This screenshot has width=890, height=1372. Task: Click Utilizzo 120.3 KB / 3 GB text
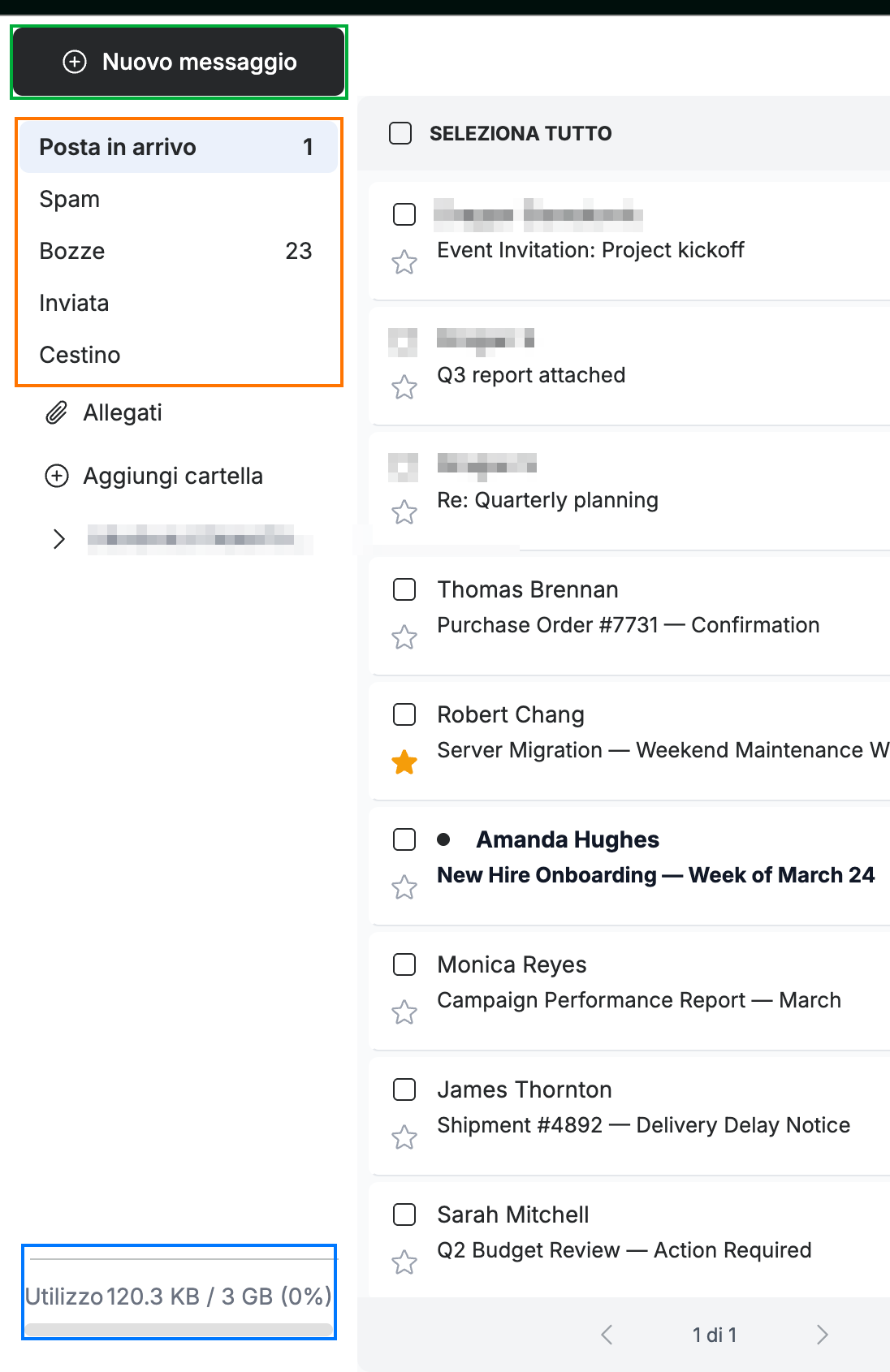(179, 1296)
